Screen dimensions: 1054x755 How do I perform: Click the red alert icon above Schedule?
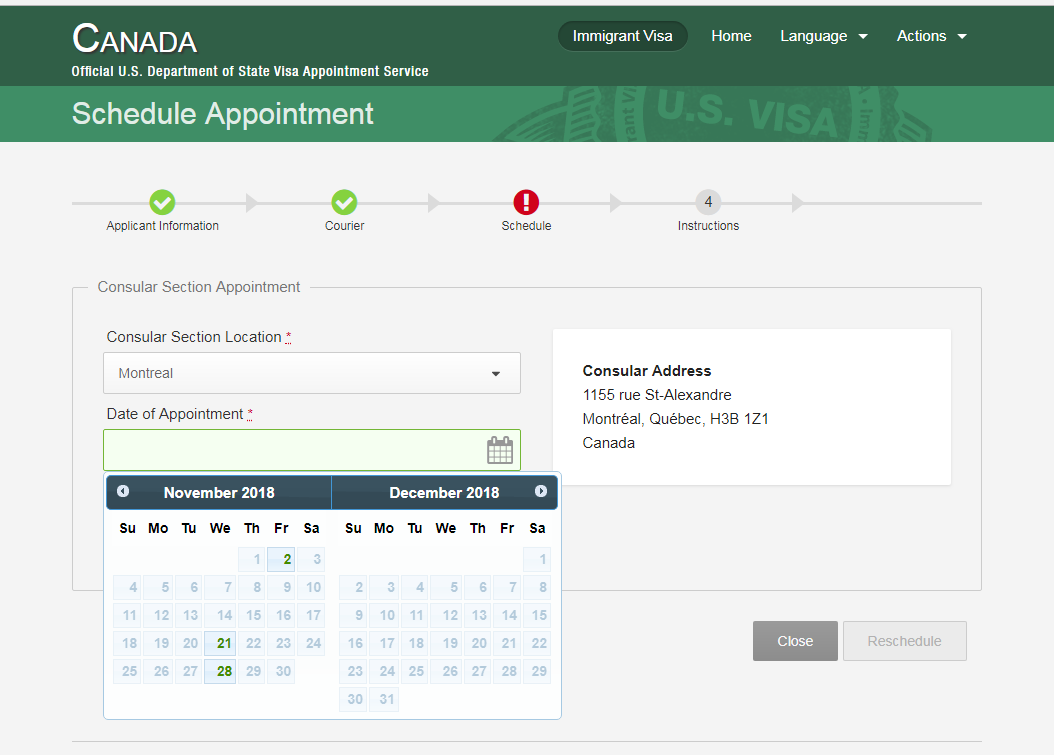click(x=526, y=202)
